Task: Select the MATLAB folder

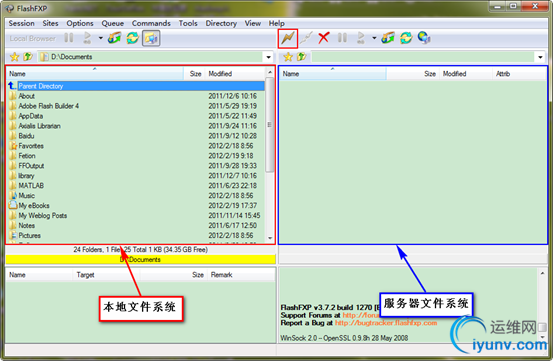Action: pyautogui.click(x=136, y=185)
